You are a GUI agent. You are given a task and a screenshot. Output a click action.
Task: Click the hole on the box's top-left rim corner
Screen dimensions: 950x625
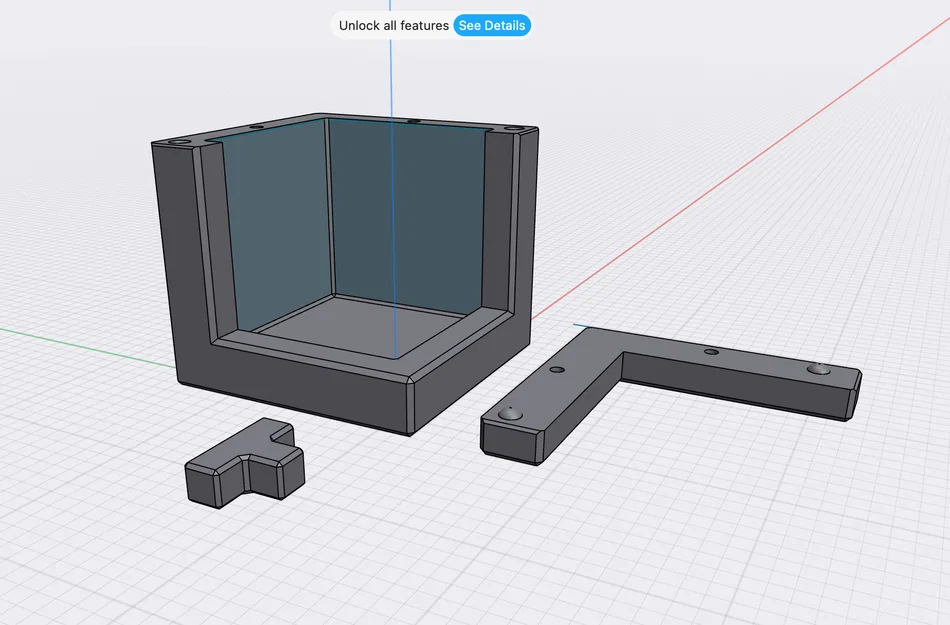(x=179, y=142)
